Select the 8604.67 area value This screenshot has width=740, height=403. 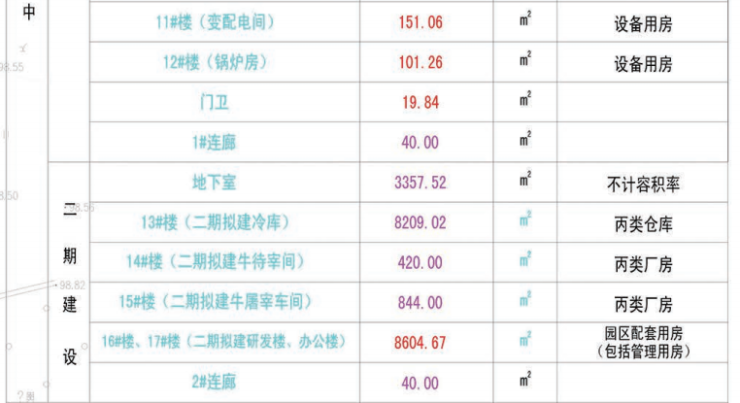(x=419, y=342)
